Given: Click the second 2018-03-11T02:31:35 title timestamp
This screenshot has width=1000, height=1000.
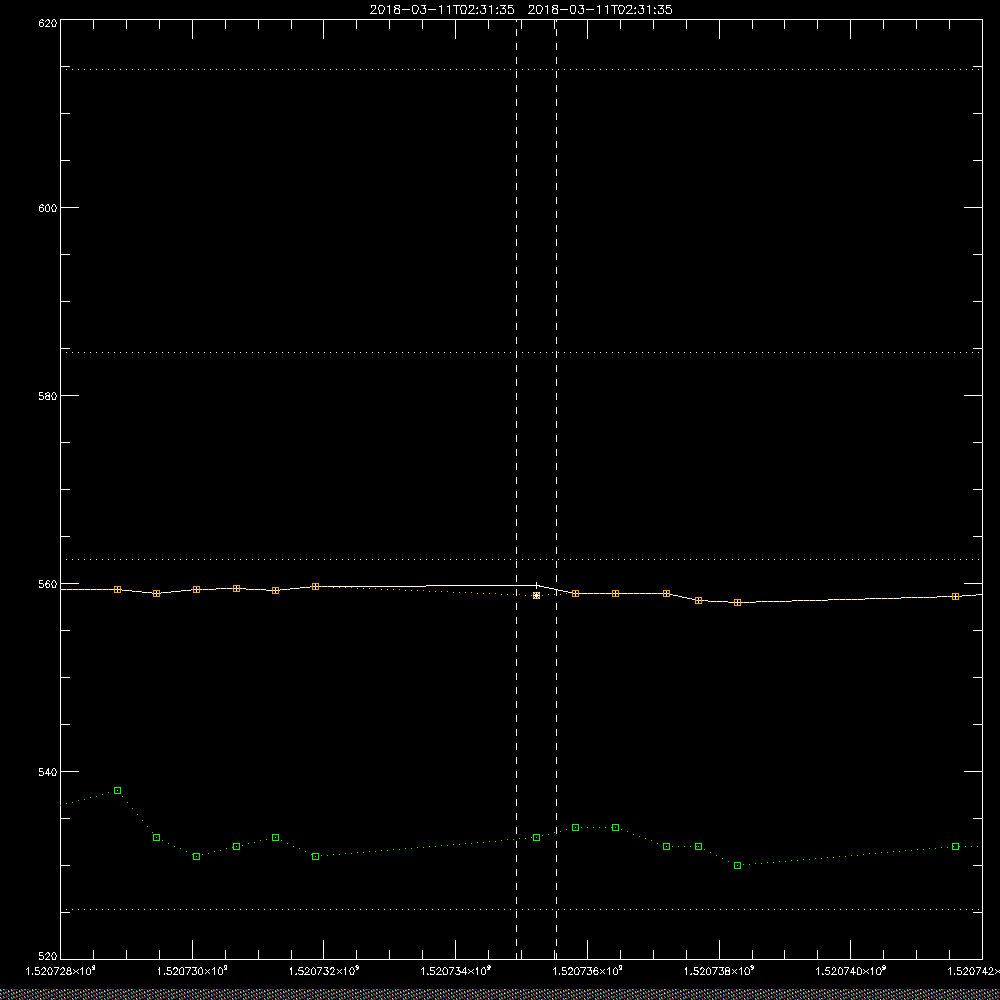Looking at the screenshot, I should (600, 10).
